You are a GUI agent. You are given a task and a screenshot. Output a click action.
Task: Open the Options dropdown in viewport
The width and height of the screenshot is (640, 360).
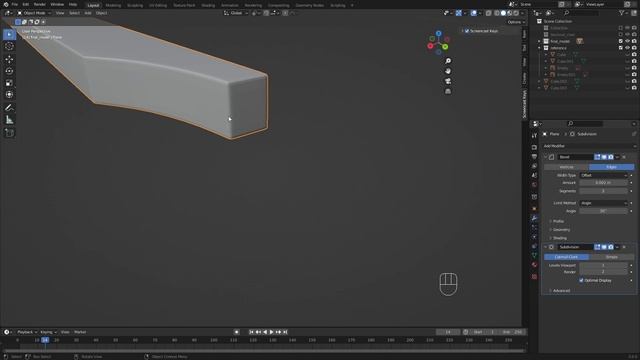[516, 22]
